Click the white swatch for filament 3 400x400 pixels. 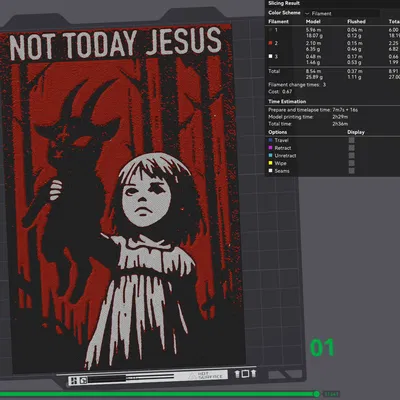pyautogui.click(x=271, y=56)
